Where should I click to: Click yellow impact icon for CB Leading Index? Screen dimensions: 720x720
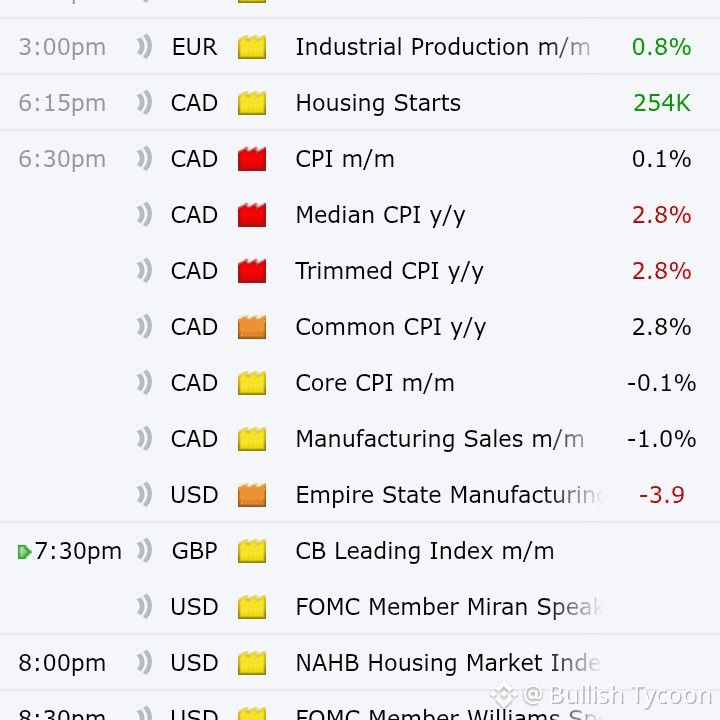coord(252,551)
